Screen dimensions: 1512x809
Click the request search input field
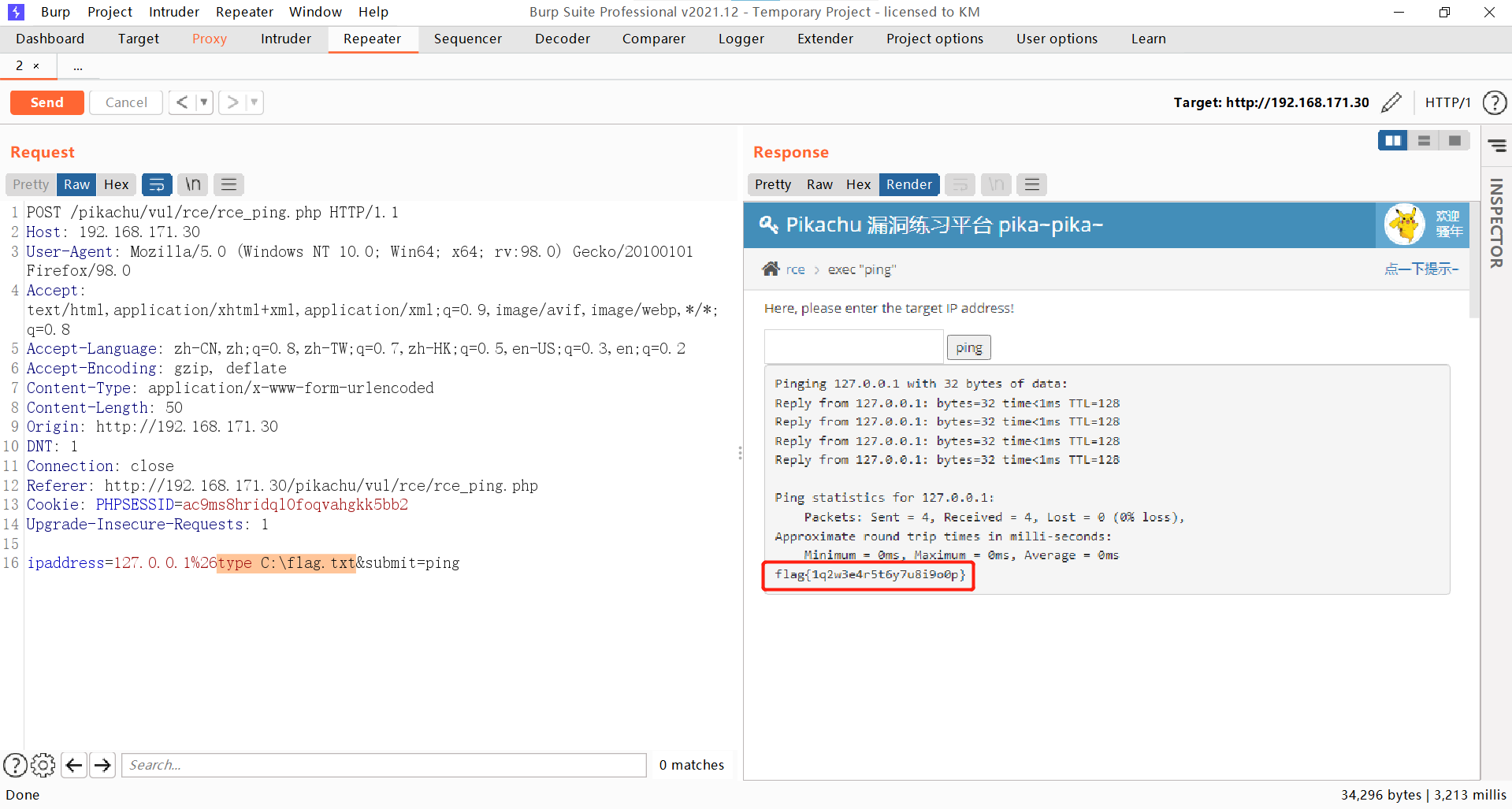(384, 765)
